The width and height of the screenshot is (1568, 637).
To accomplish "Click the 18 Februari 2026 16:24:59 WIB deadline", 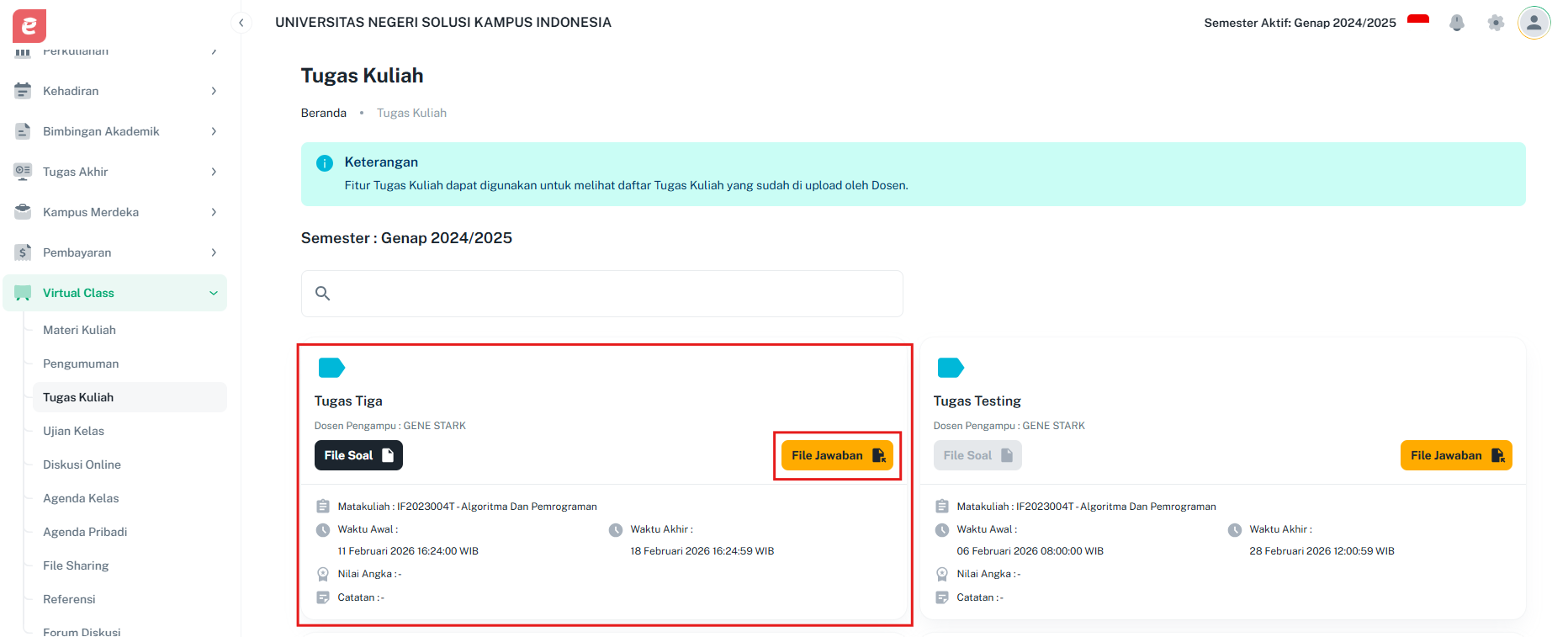I will click(702, 551).
